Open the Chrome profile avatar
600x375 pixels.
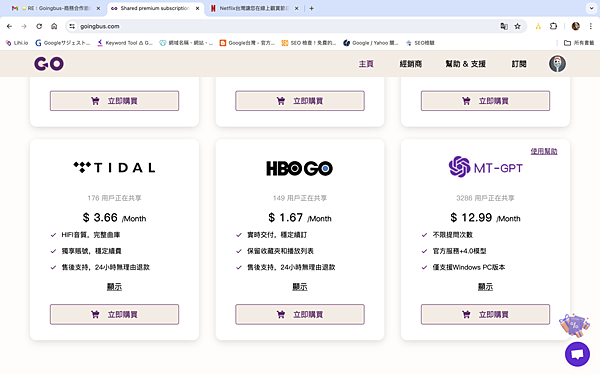point(576,26)
